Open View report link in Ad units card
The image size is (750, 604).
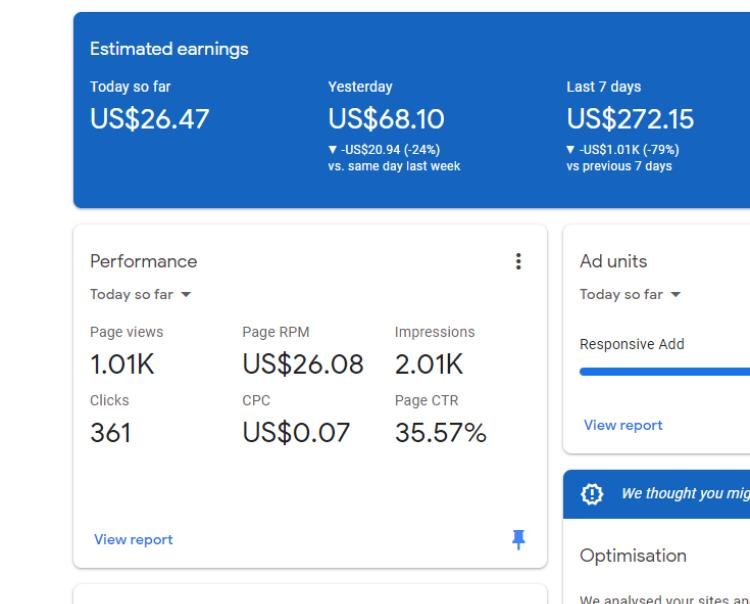click(x=623, y=425)
